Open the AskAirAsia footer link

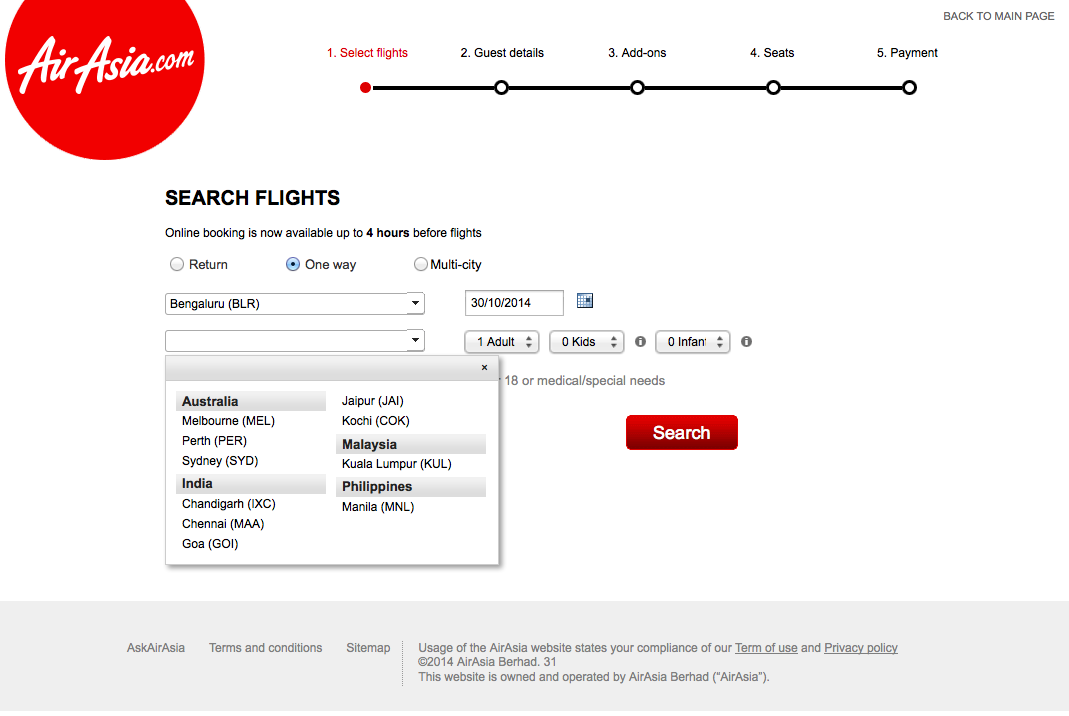coord(155,648)
